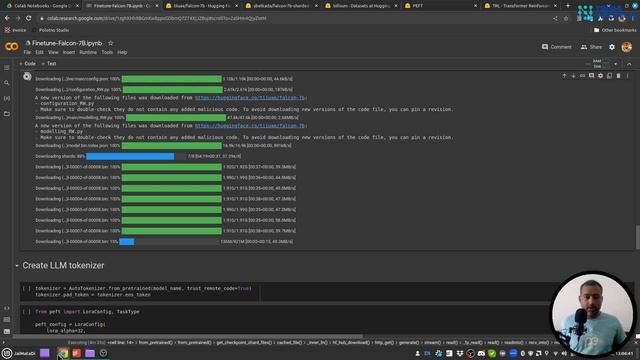Open the Help menu
The width and height of the screenshot is (640, 360).
click(122, 52)
